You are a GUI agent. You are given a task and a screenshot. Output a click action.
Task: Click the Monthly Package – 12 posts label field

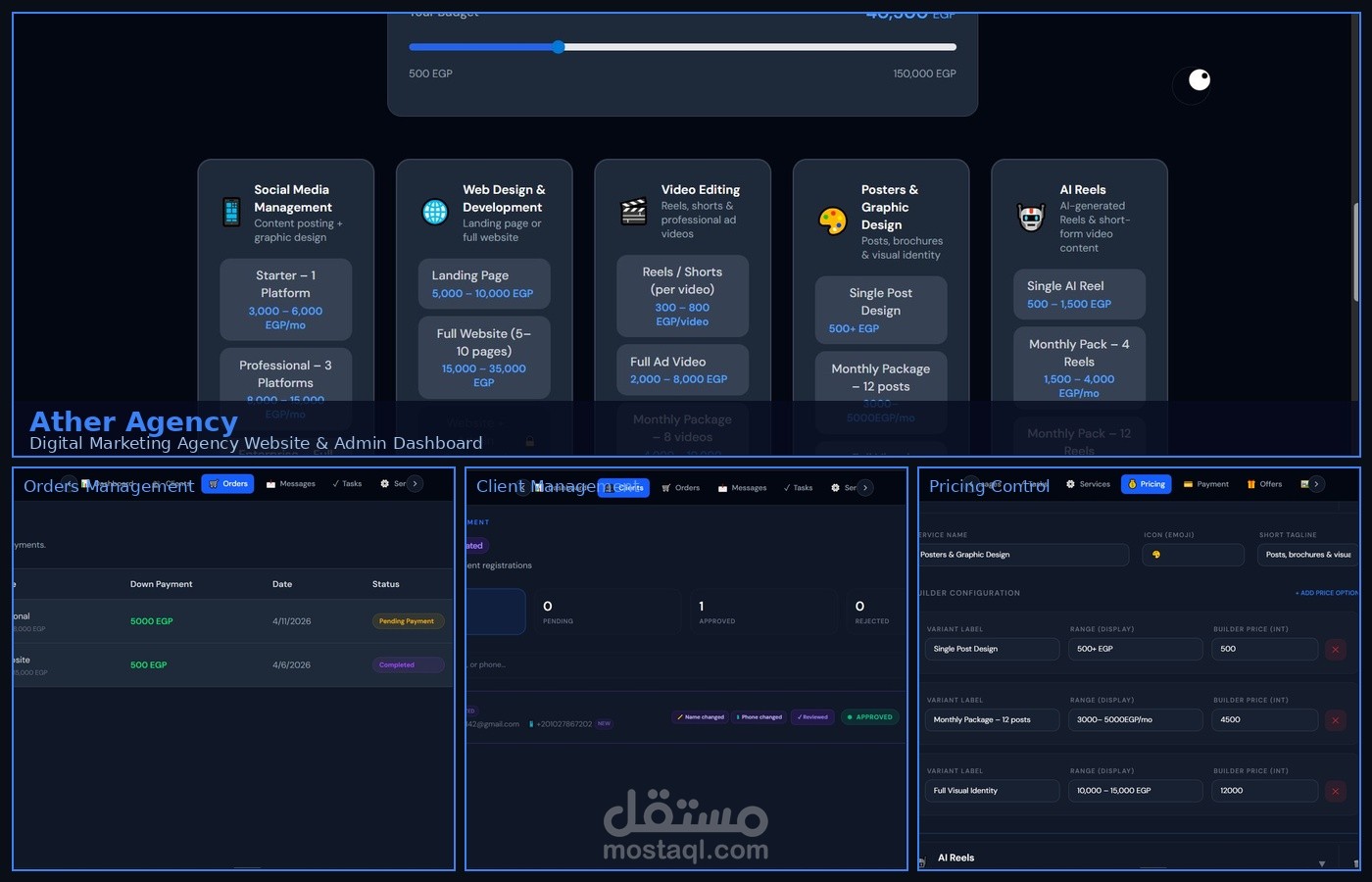click(993, 719)
